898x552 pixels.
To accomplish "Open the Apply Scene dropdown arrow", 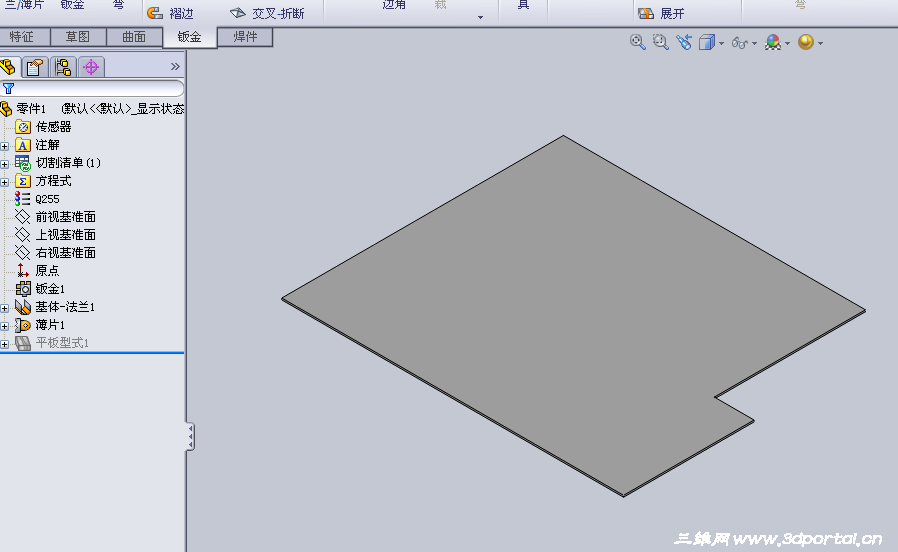I will point(821,44).
